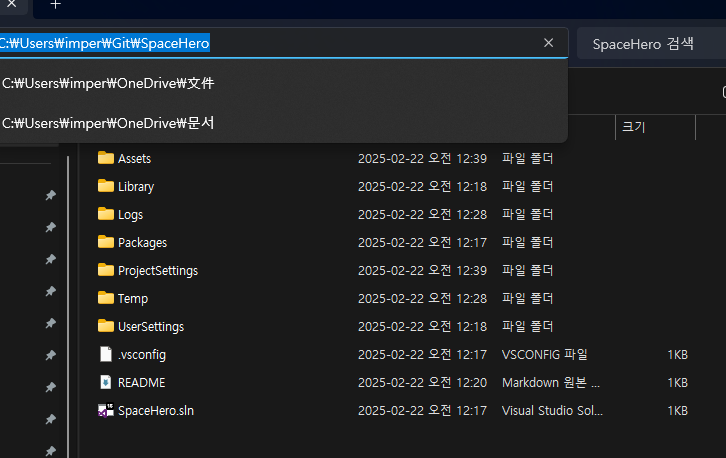The height and width of the screenshot is (458, 726).
Task: Click the Visual Studio Sol... type cell
Action: pyautogui.click(x=552, y=410)
